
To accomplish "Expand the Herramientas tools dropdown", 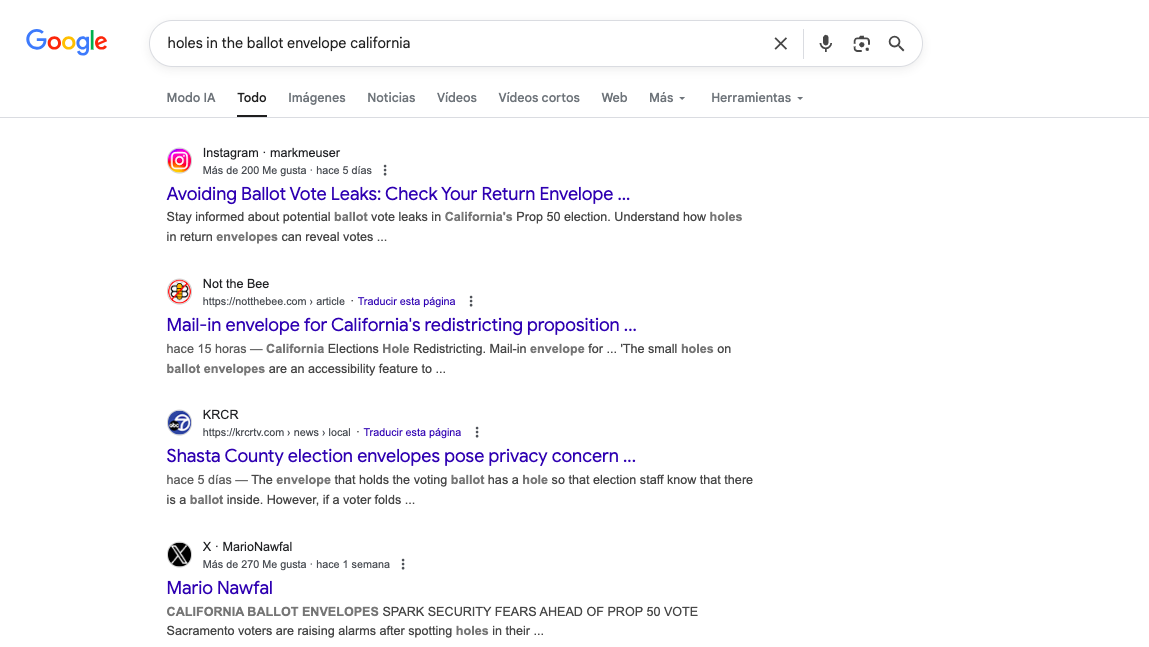I will (757, 98).
